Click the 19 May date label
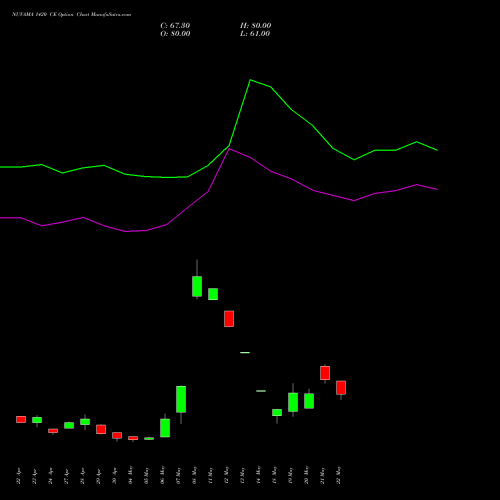Image resolution: width=500 pixels, height=500 pixels. click(291, 475)
